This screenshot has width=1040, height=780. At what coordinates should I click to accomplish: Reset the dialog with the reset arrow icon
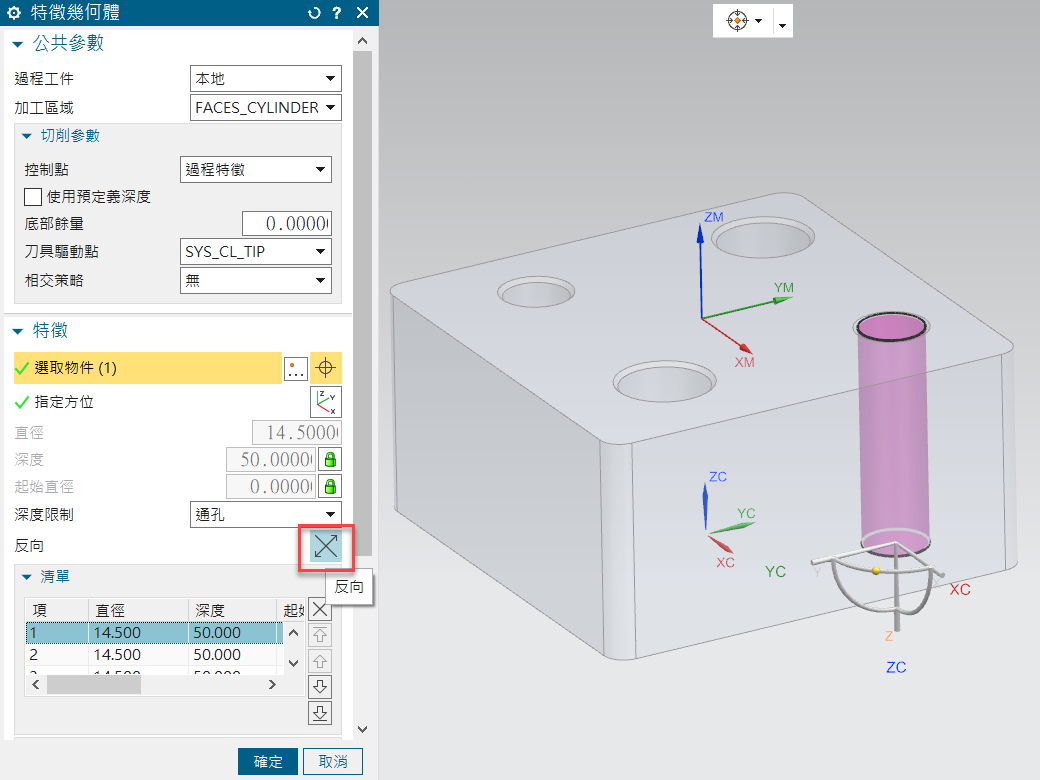click(314, 13)
